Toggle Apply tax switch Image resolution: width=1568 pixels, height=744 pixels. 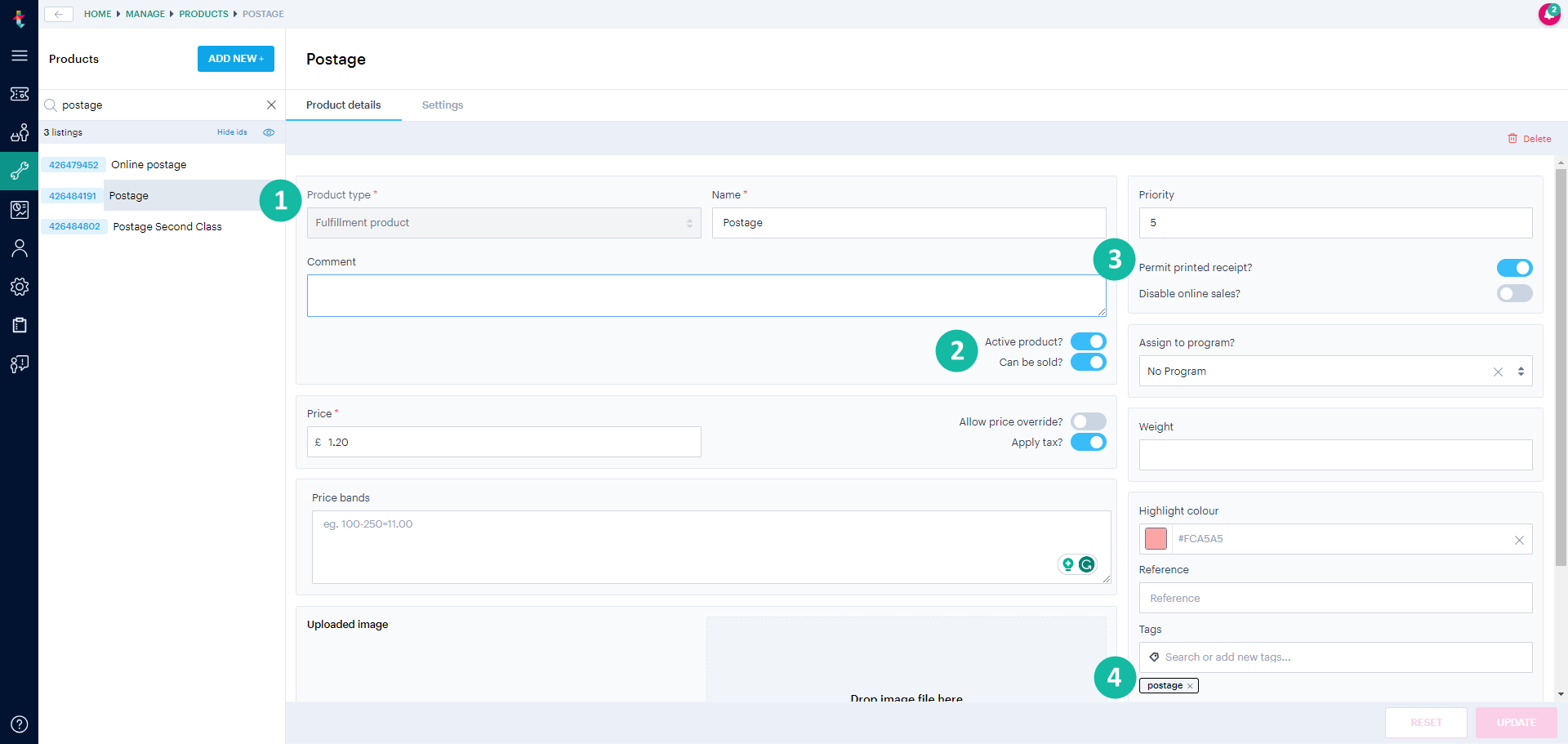tap(1089, 442)
